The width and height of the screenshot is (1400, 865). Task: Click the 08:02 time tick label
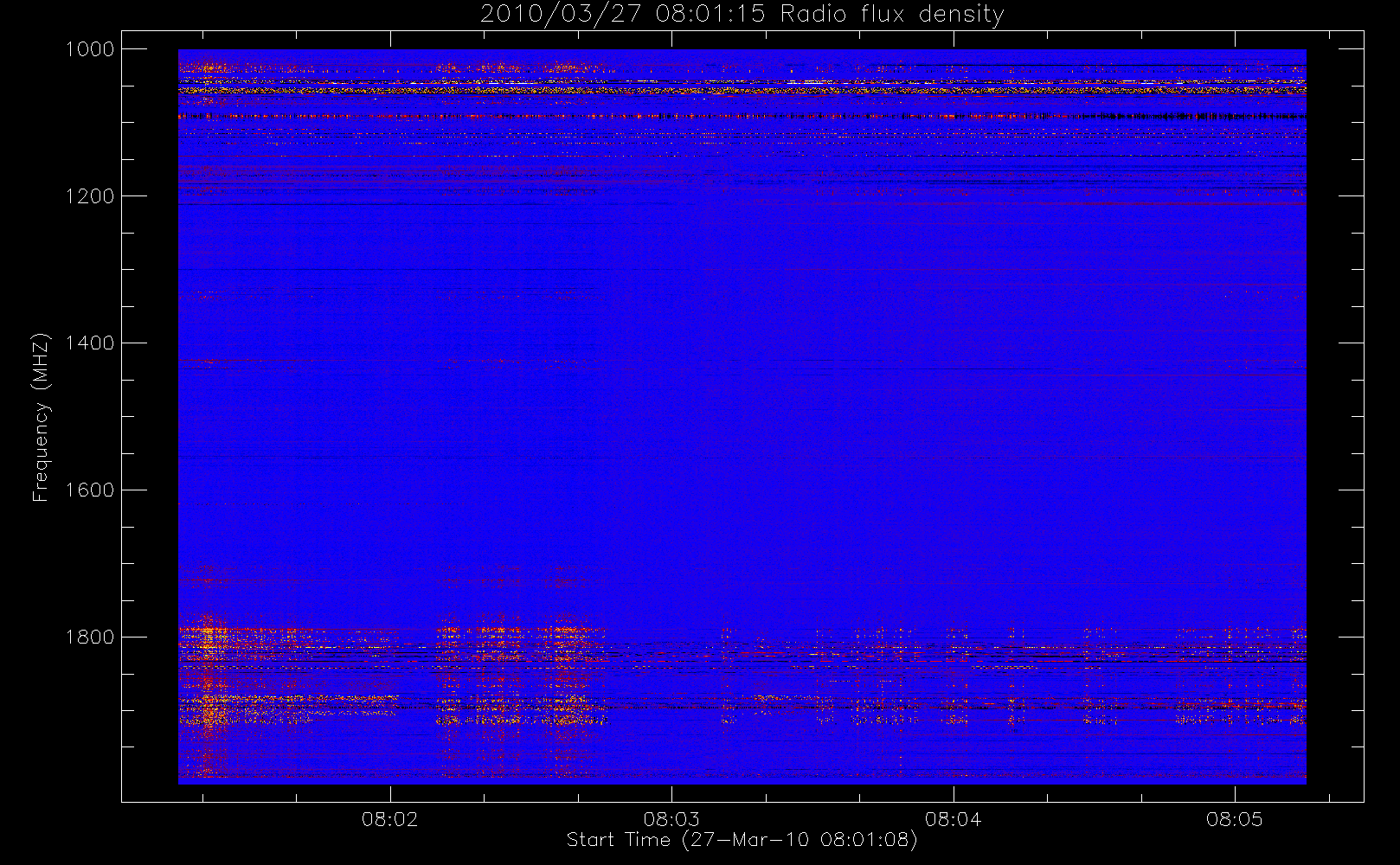[390, 819]
